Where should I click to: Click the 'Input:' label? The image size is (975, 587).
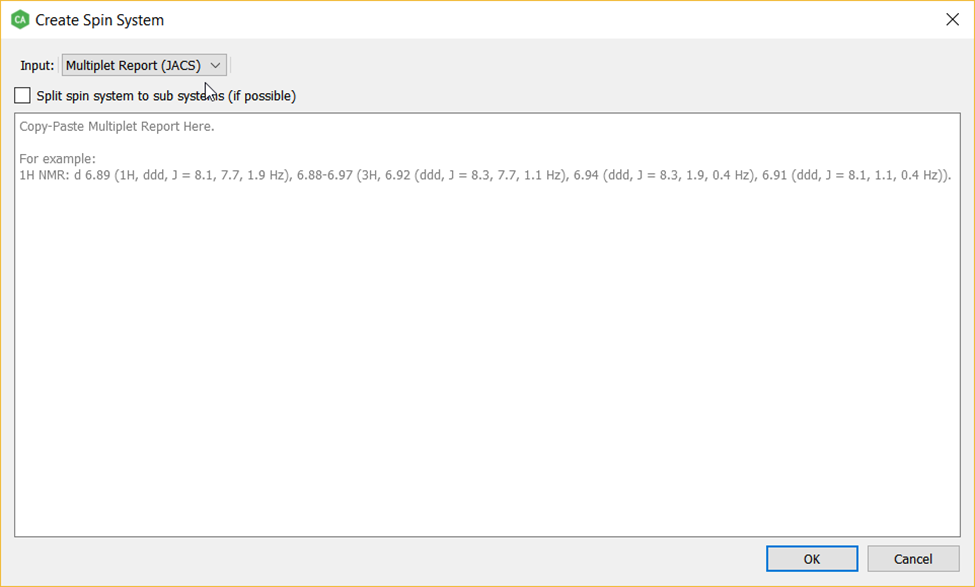(x=37, y=65)
